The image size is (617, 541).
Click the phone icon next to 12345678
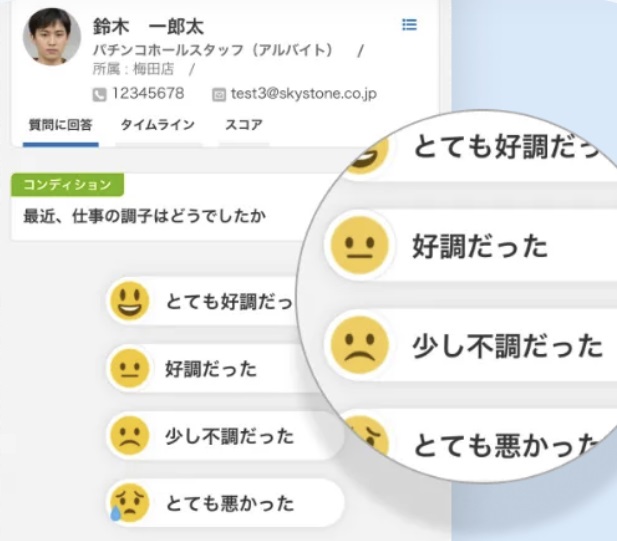99,94
